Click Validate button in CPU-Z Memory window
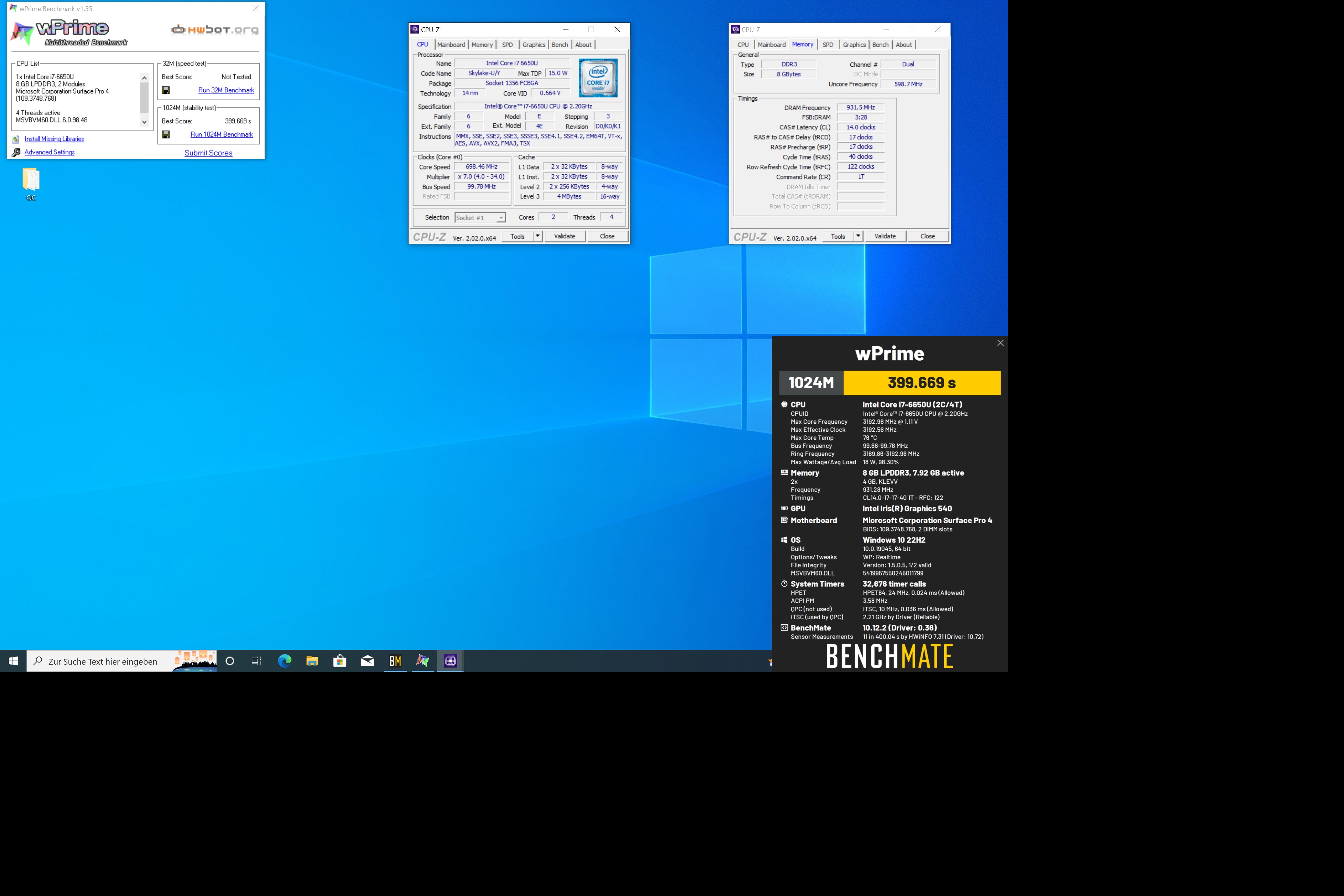This screenshot has height=896, width=1344. click(x=885, y=236)
